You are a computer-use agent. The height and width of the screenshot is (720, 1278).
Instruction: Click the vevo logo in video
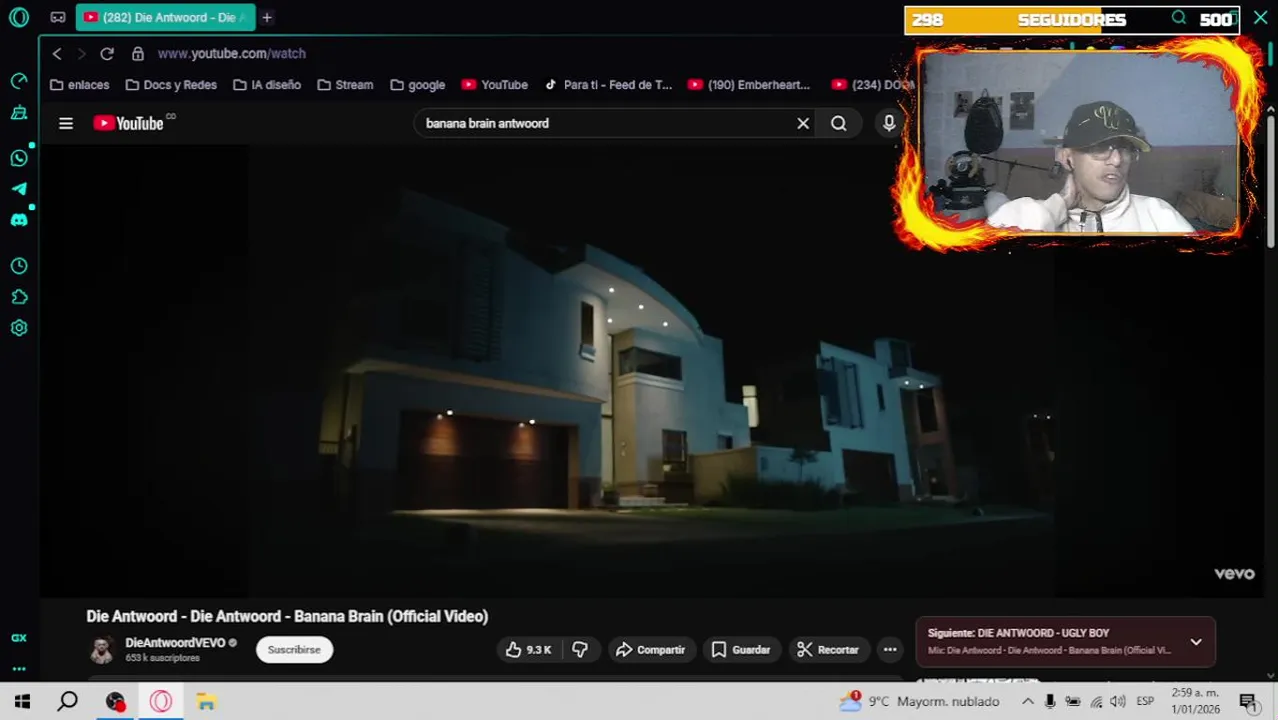(x=1234, y=574)
